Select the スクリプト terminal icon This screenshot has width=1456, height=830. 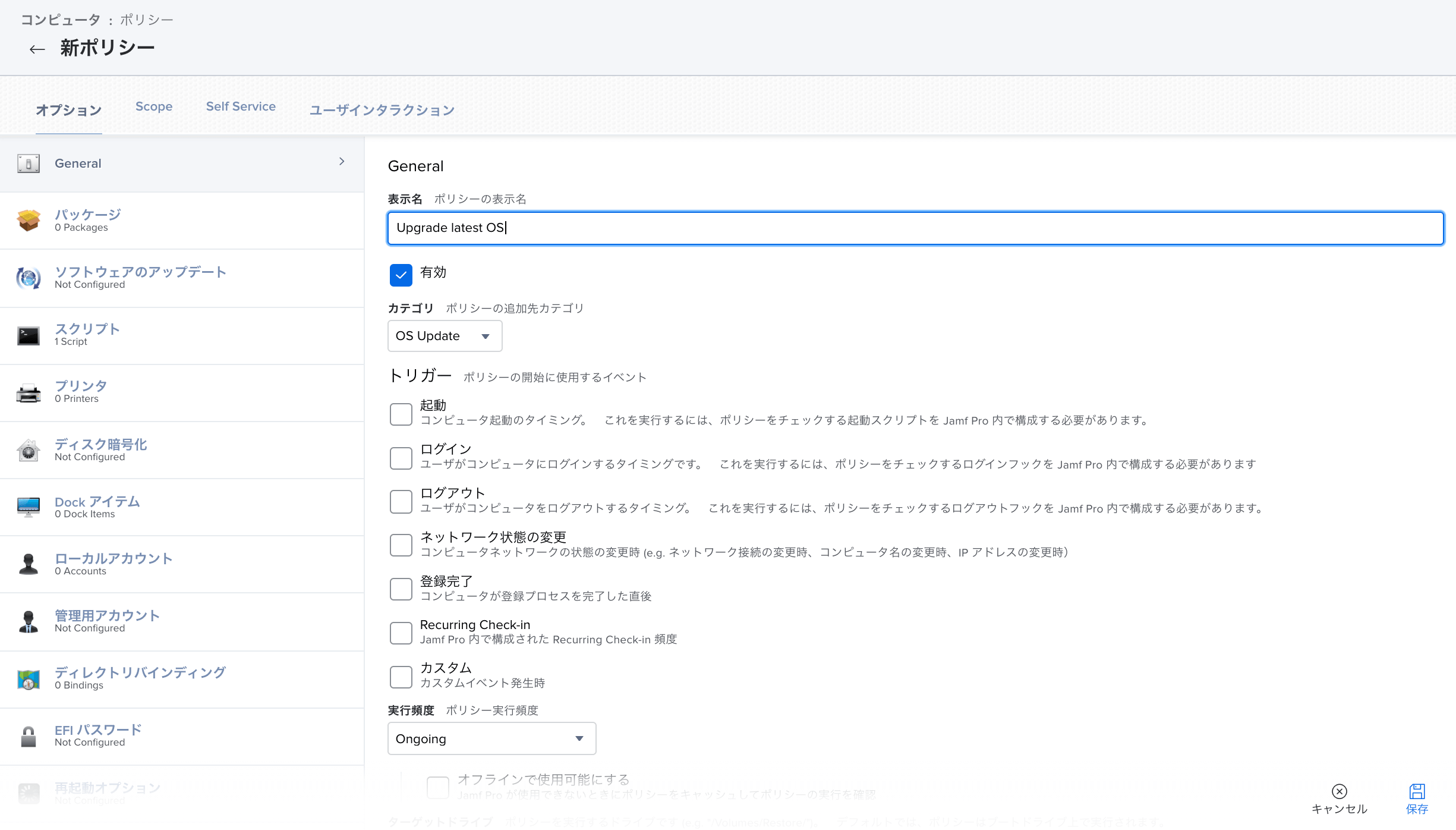[29, 335]
